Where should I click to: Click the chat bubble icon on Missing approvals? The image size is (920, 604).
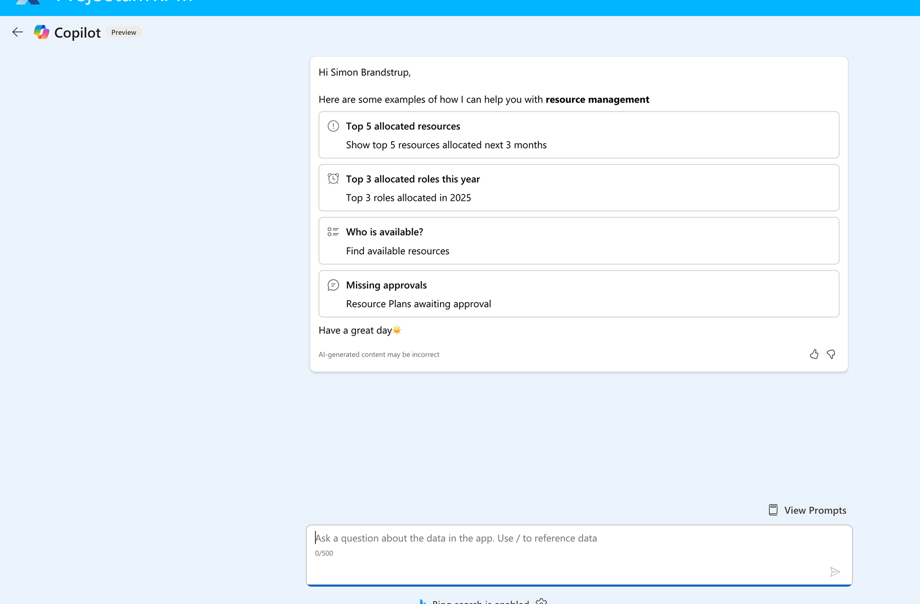point(333,285)
